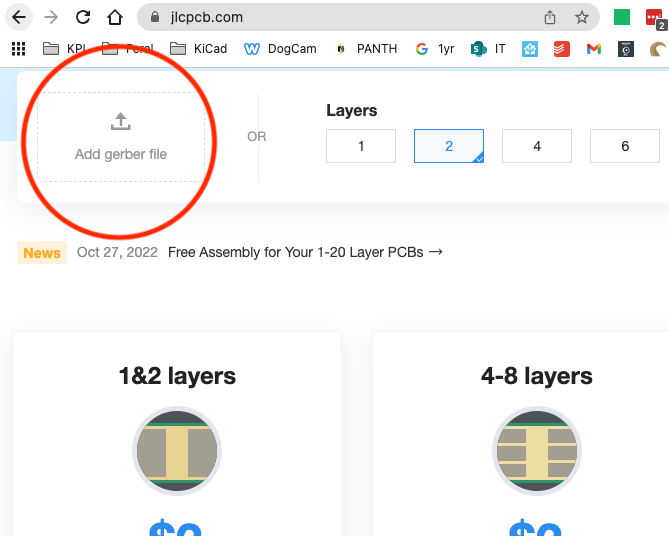Click the 1&2 layers PCB illustration
Screen dimensions: 669x536
[177, 451]
